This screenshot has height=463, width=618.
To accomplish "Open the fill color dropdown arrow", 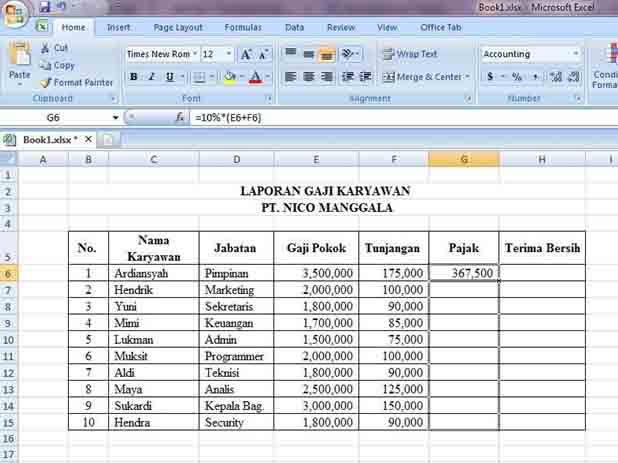I will click(x=242, y=77).
